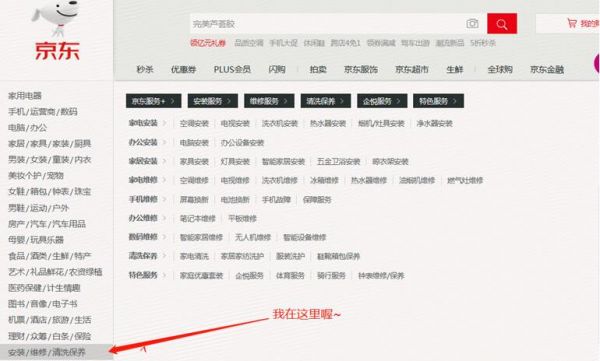Expand the 特色服务 row heading in the list
600x361 pixels.
tap(143, 275)
